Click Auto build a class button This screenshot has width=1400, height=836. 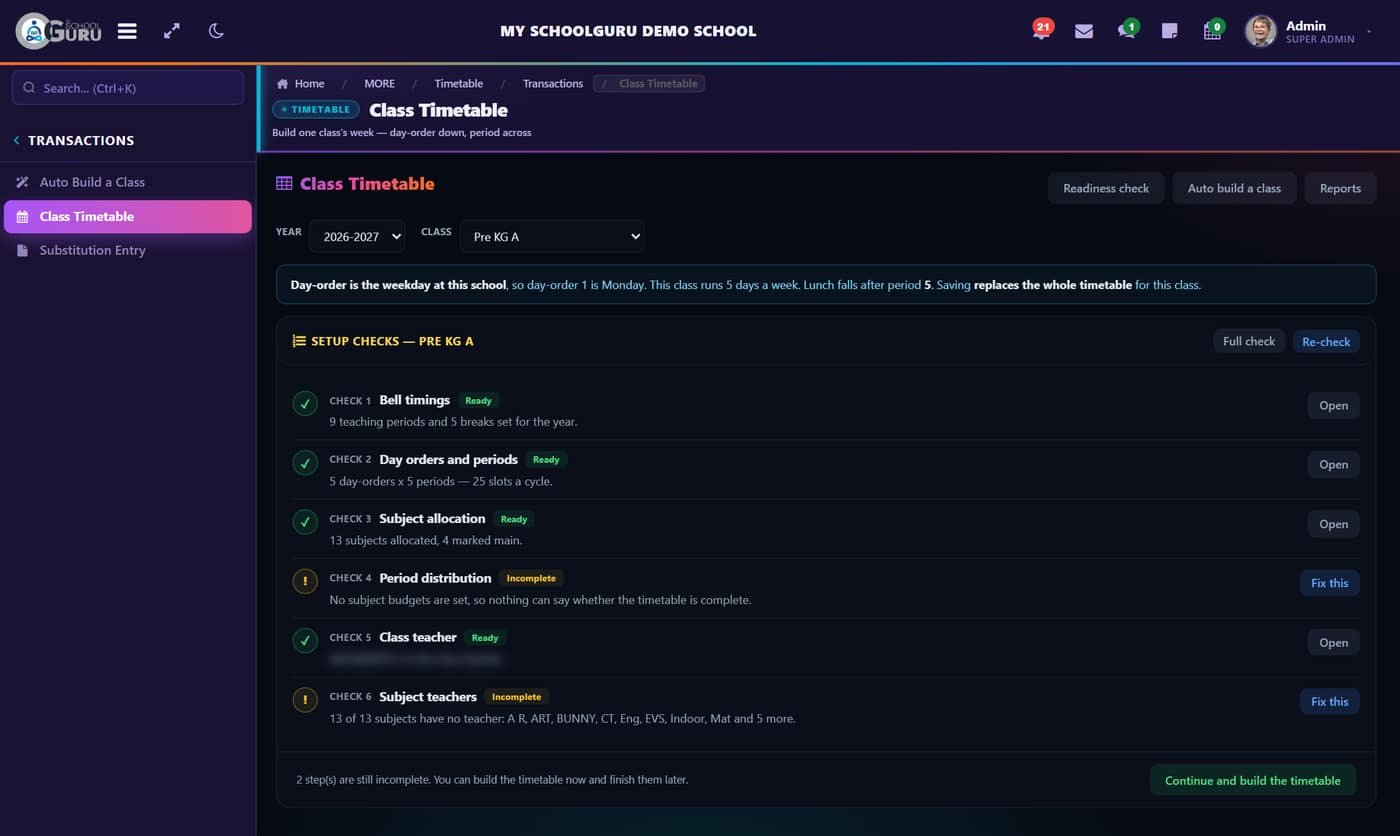pyautogui.click(x=1234, y=188)
